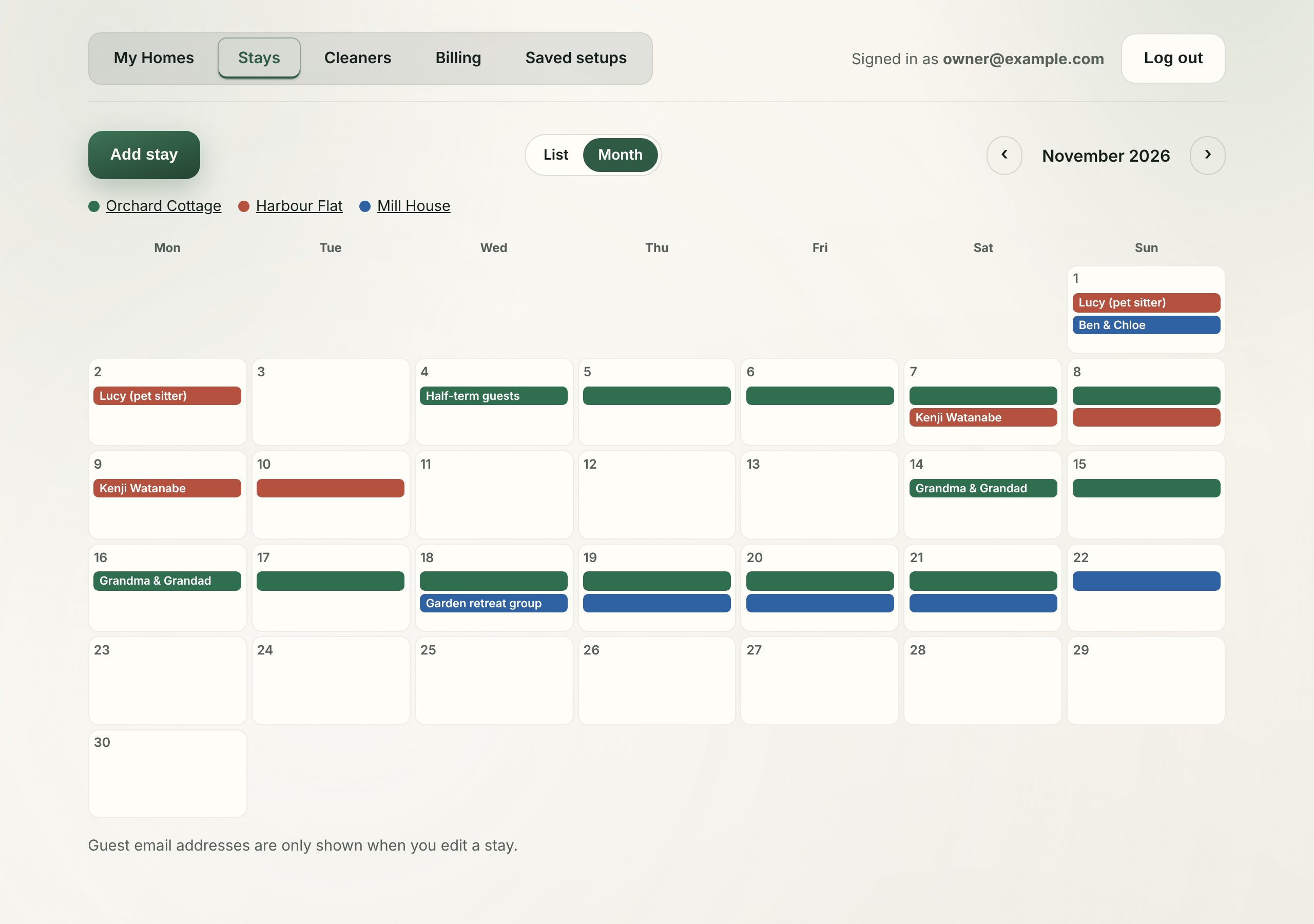Viewport: 1314px width, 924px height.
Task: Click the green stay bar on November 21
Action: pyautogui.click(x=982, y=581)
